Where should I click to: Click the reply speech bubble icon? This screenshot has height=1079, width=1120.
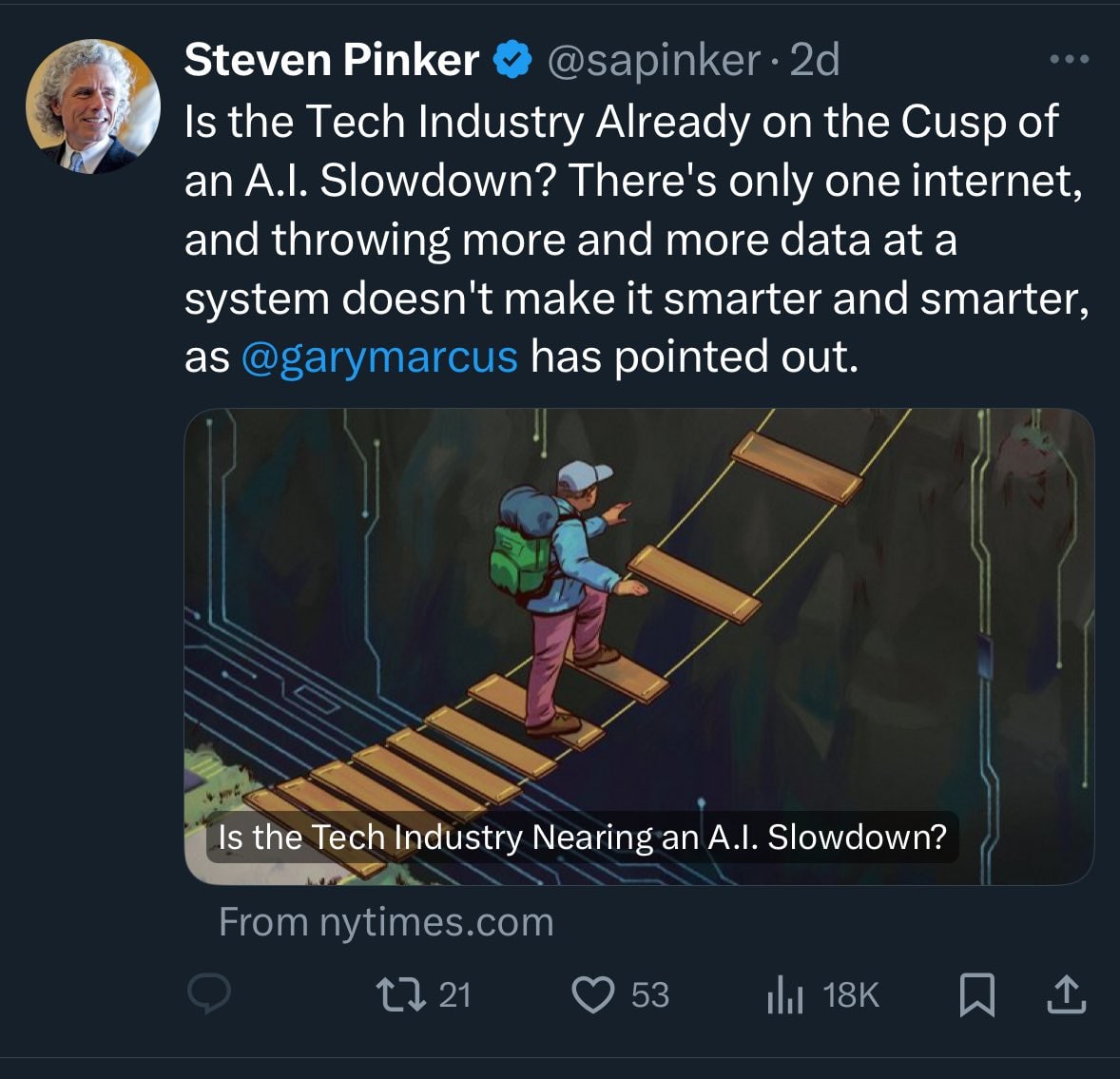tap(208, 994)
